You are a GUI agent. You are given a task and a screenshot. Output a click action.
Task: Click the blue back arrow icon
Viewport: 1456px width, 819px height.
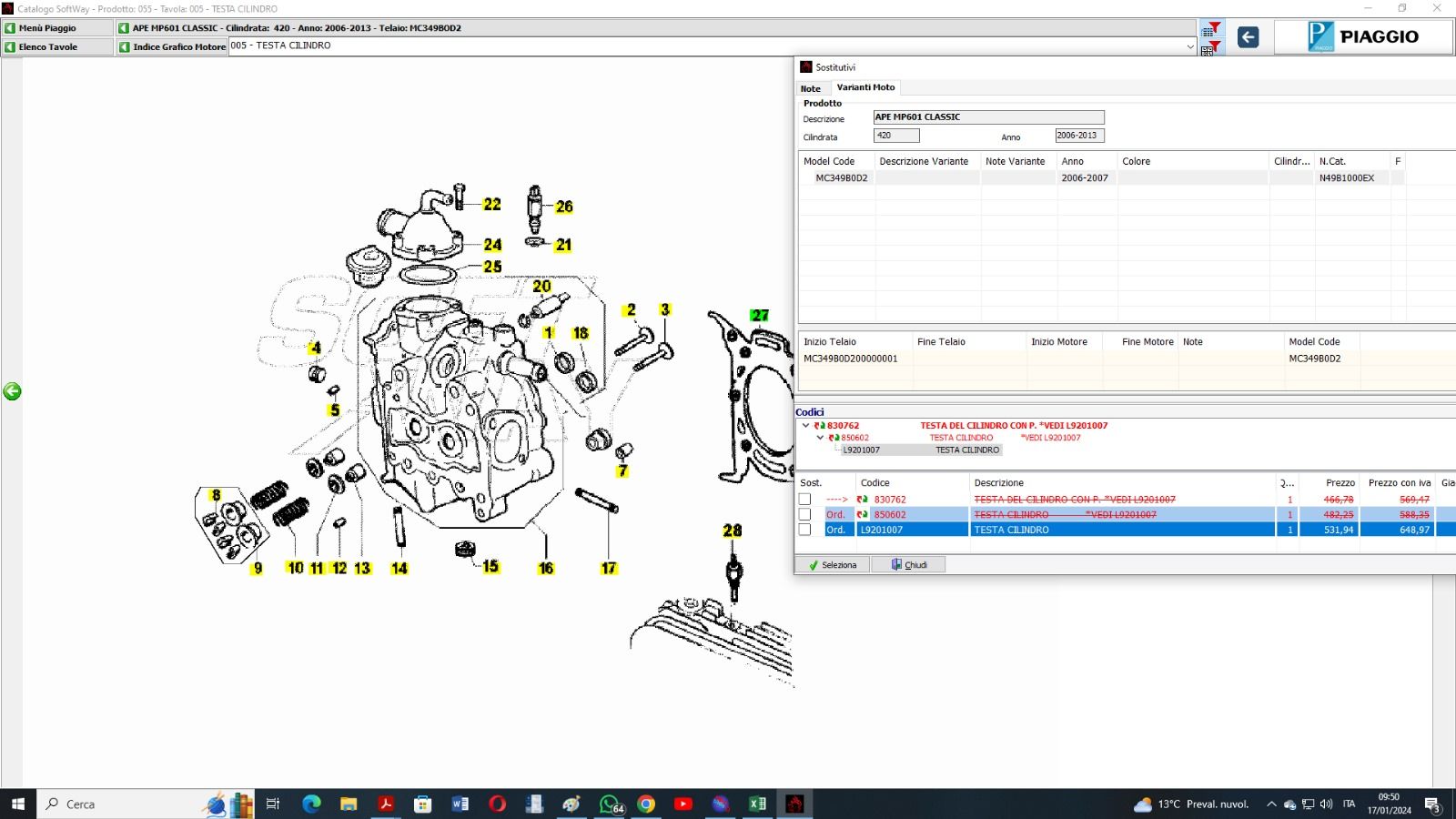[x=1248, y=37]
